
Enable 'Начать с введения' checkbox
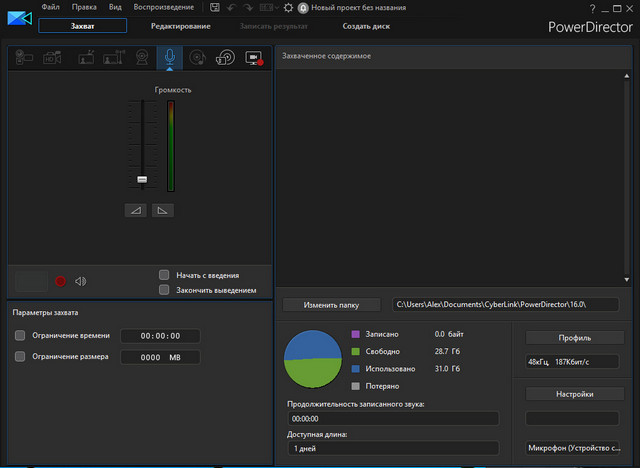pyautogui.click(x=164, y=275)
